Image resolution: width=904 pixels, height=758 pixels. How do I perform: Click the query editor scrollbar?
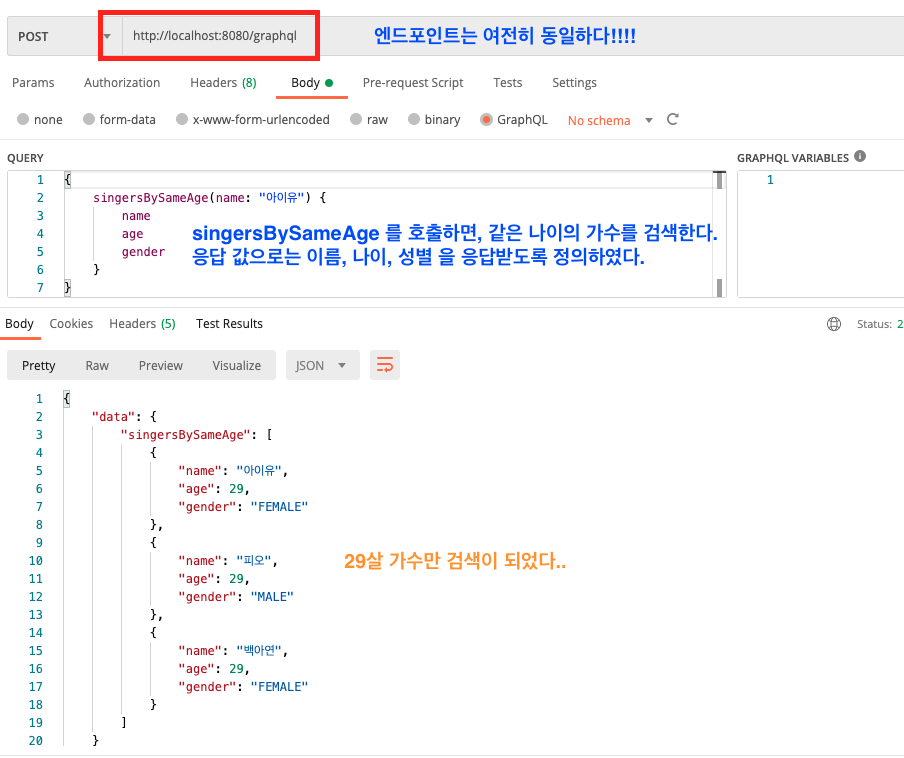(x=719, y=233)
